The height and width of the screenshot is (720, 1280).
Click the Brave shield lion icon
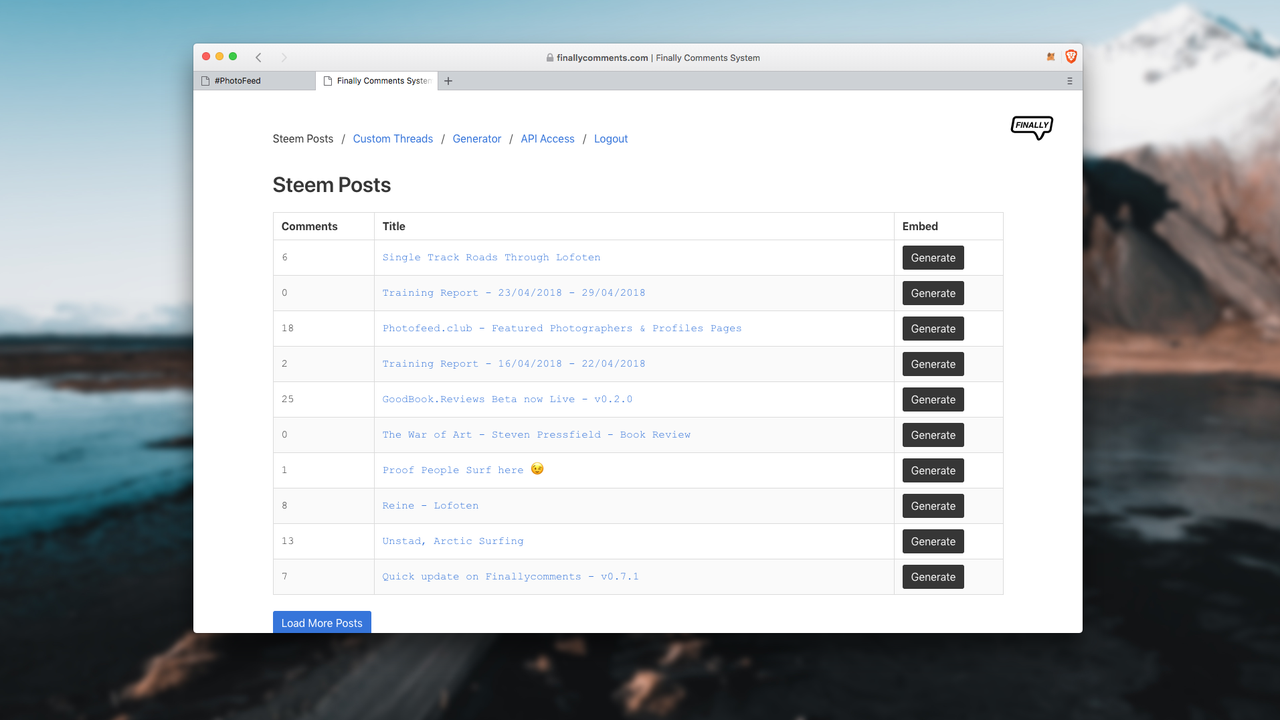point(1071,57)
